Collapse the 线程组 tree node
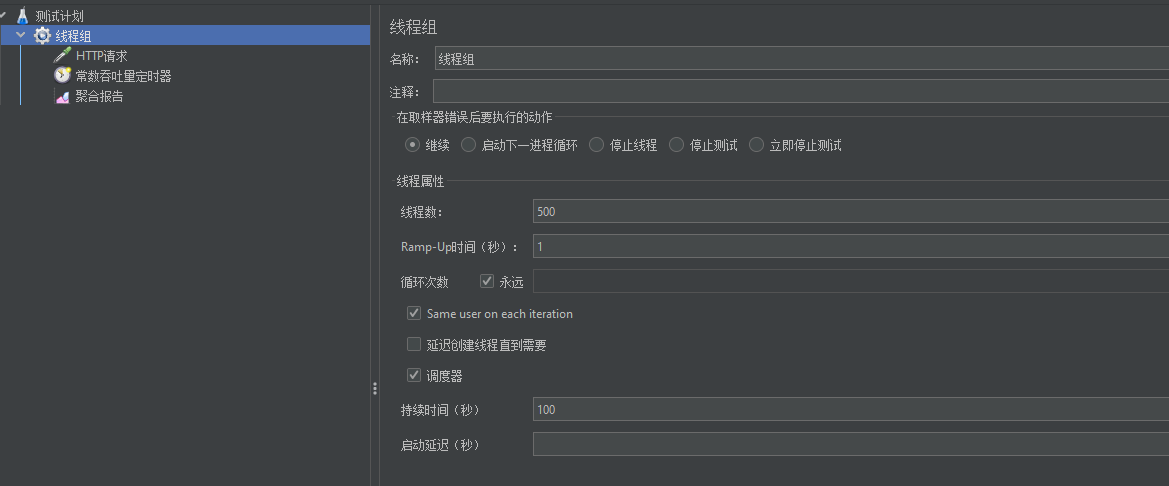The height and width of the screenshot is (486, 1169). 21,36
